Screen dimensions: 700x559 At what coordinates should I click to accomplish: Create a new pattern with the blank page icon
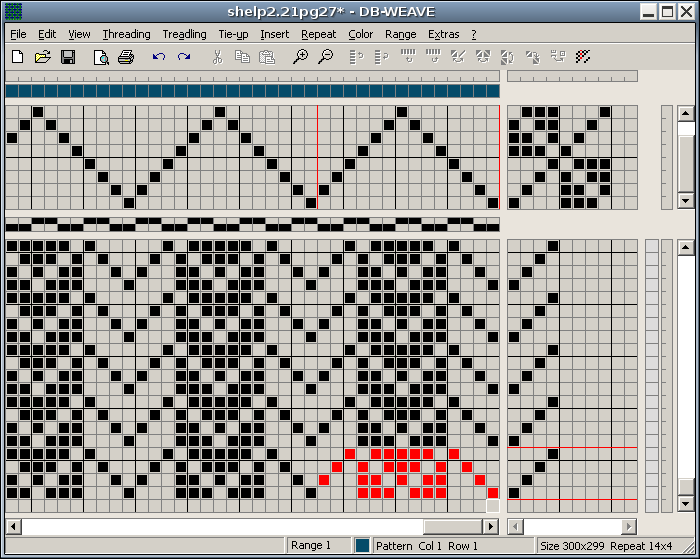point(17,57)
